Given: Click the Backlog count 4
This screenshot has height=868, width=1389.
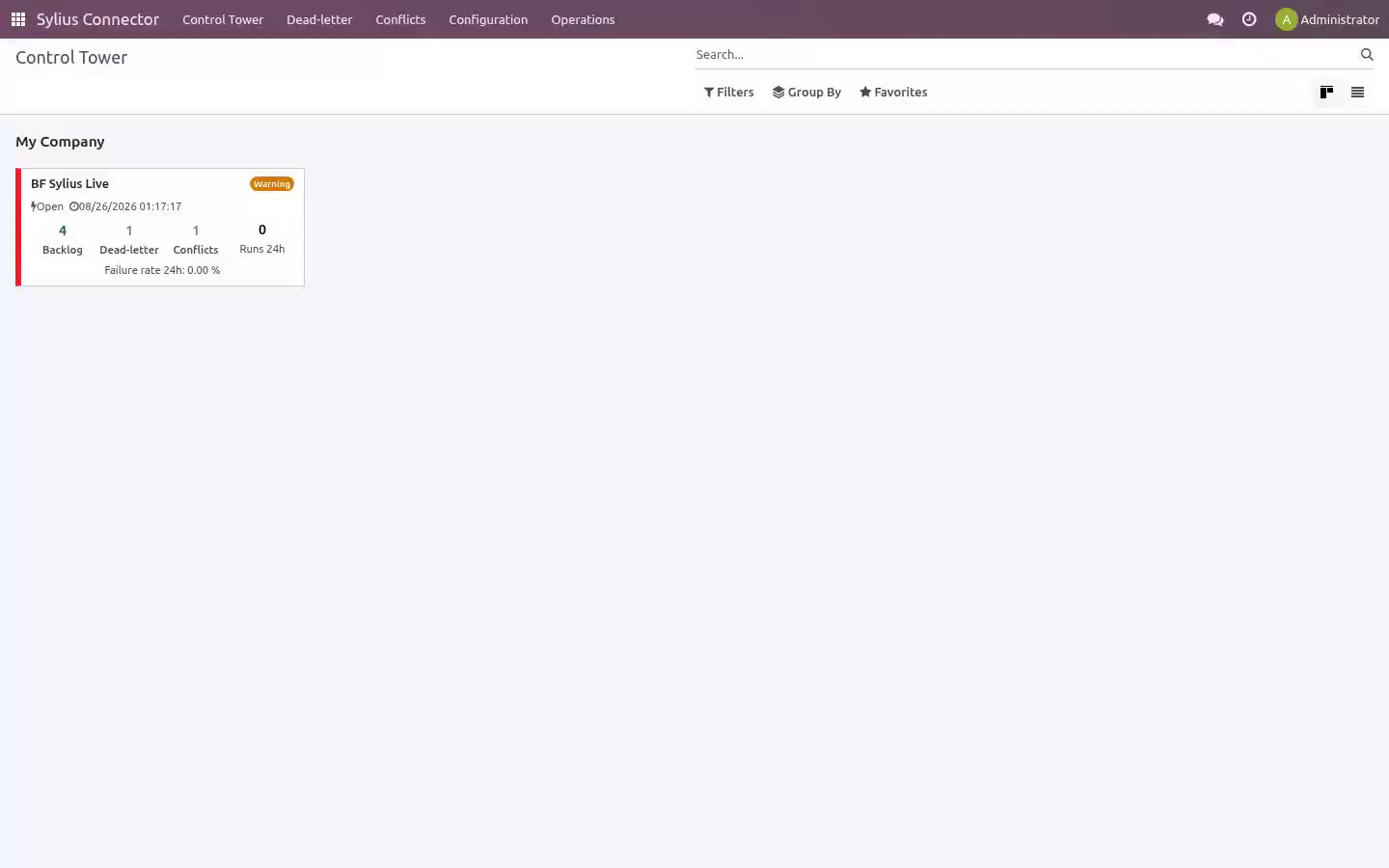Looking at the screenshot, I should click(x=63, y=231).
